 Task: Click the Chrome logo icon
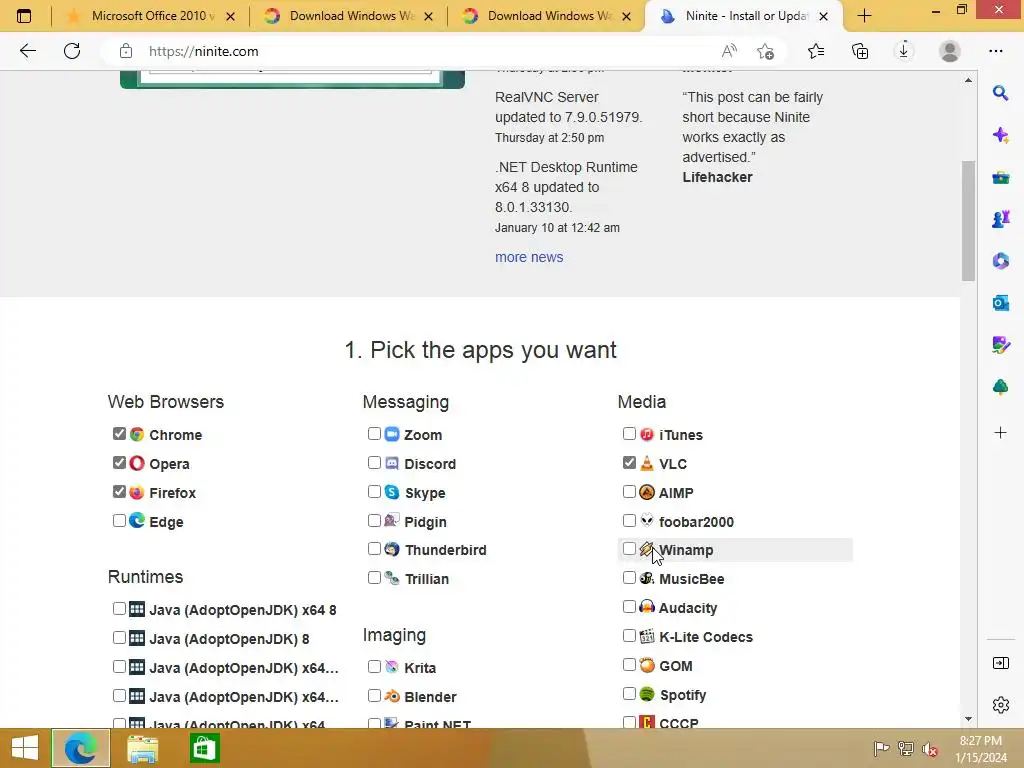point(136,434)
